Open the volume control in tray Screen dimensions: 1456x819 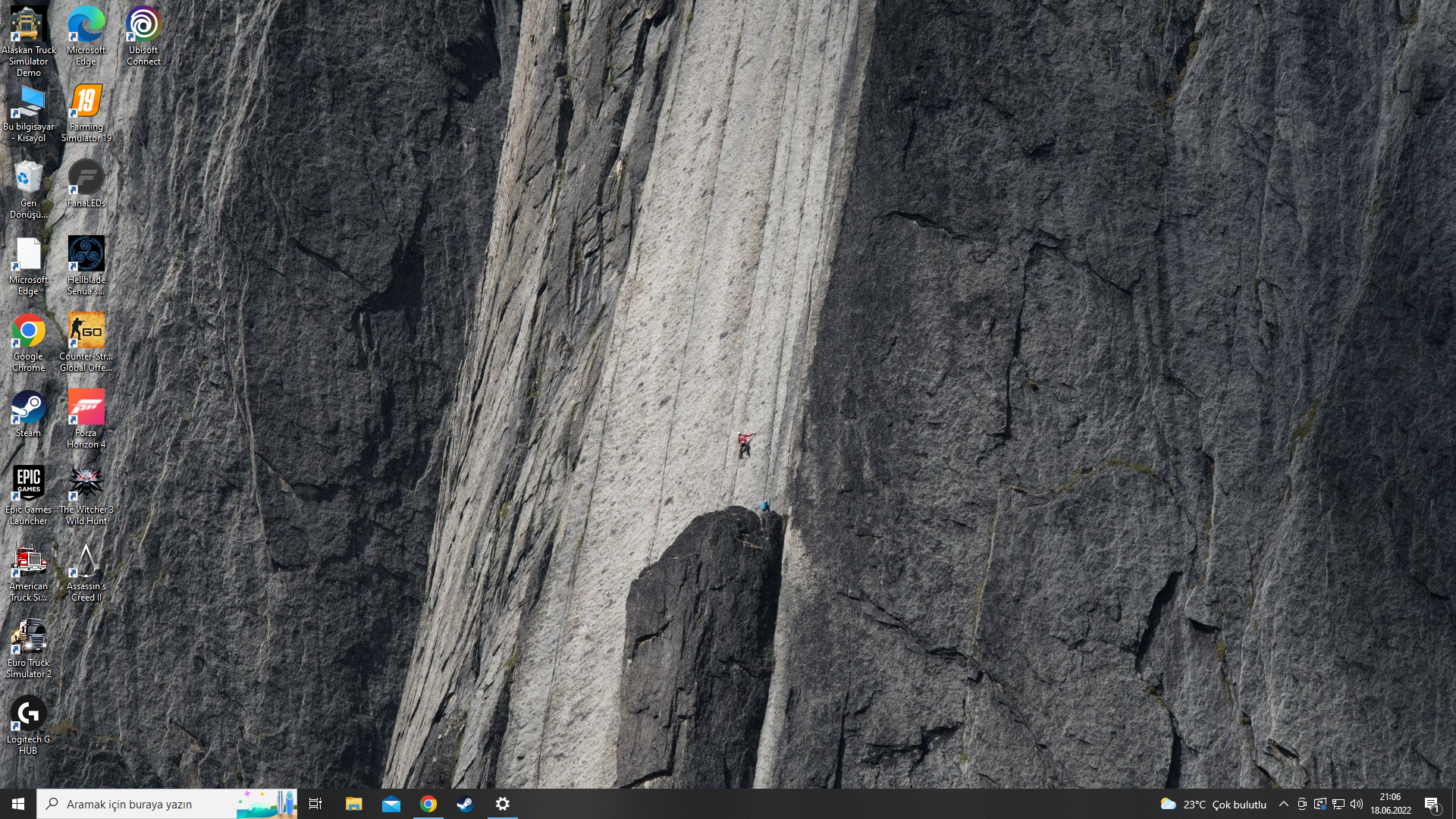pos(1357,804)
